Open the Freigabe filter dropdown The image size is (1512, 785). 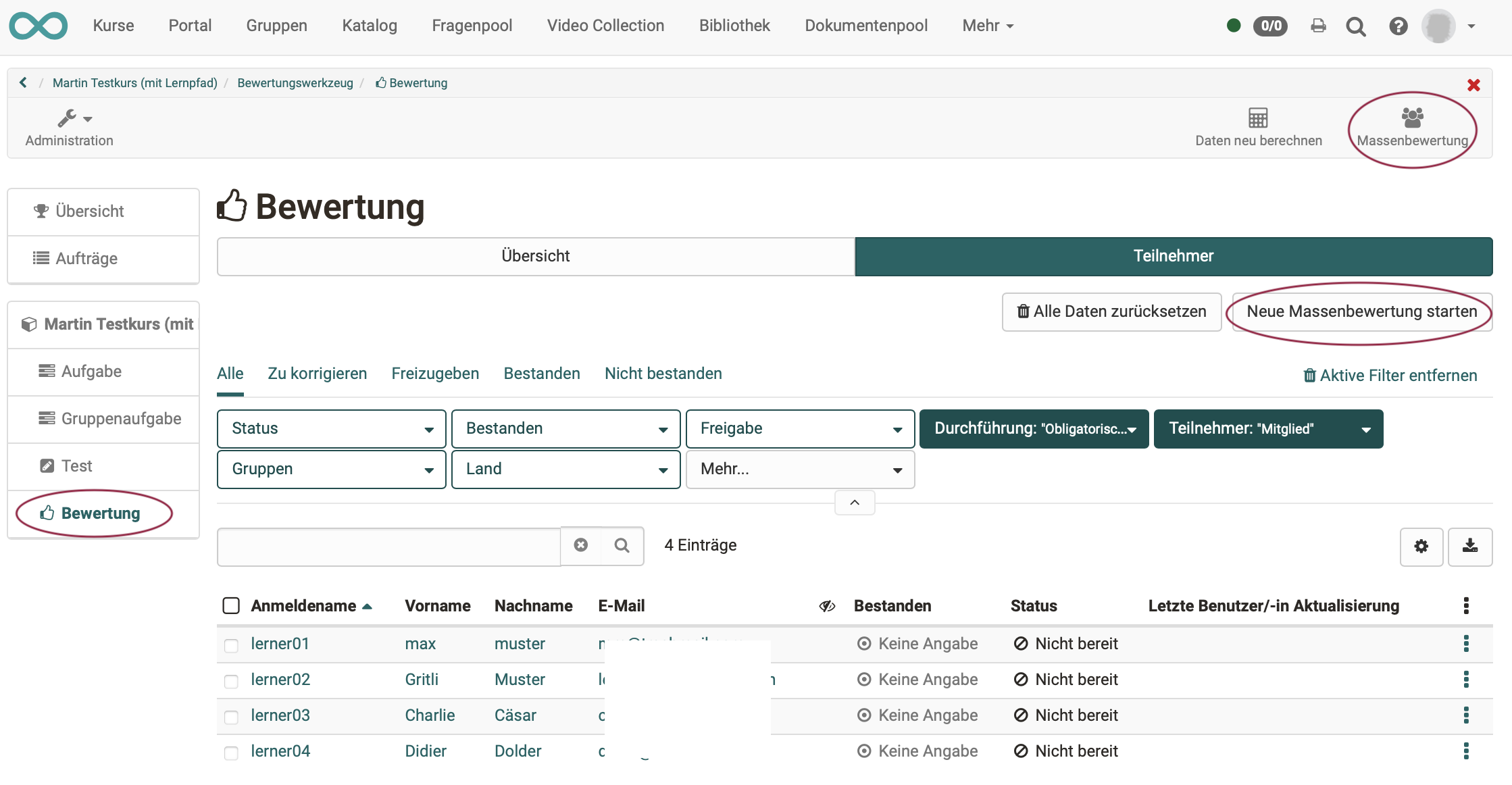pos(801,428)
